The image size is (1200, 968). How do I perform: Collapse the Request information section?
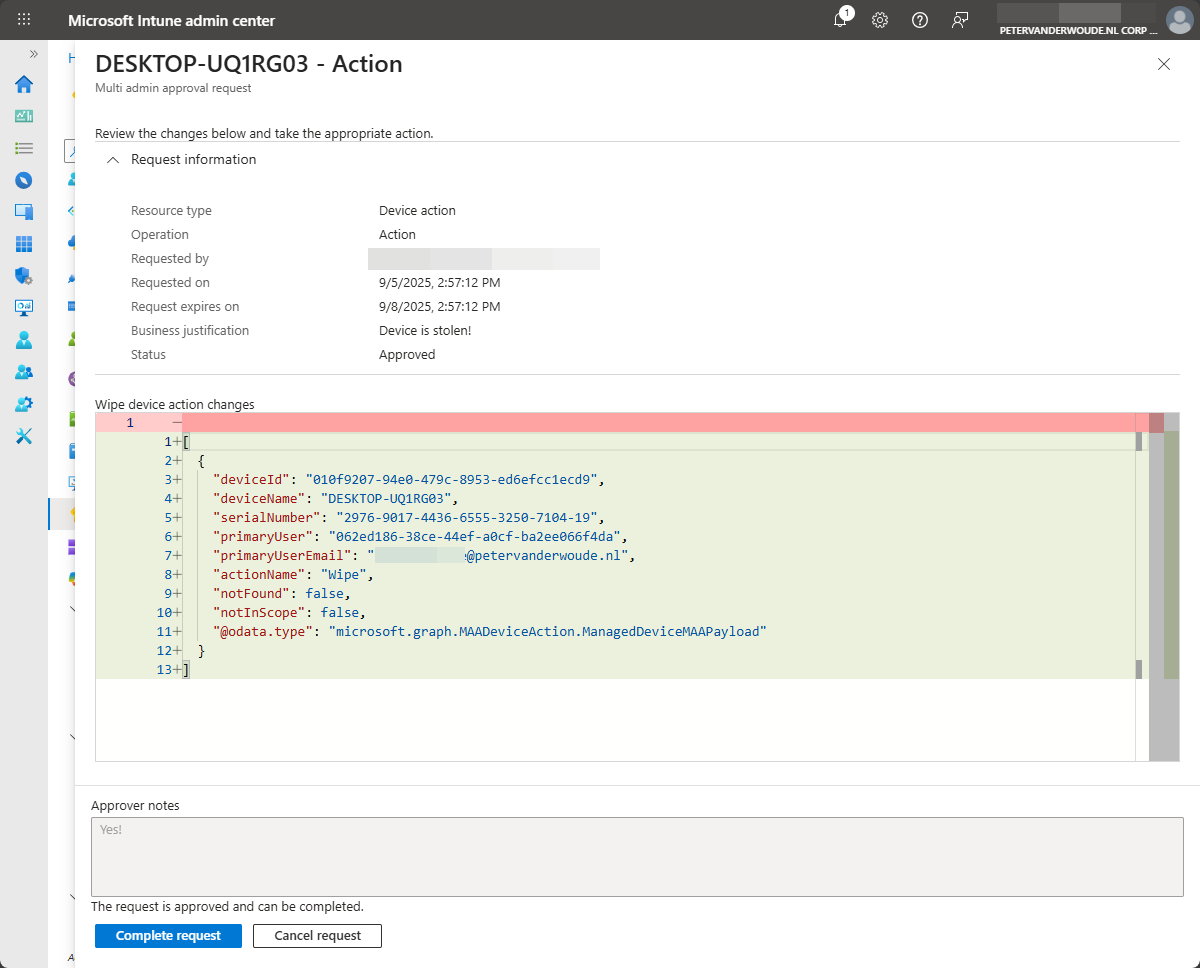113,160
